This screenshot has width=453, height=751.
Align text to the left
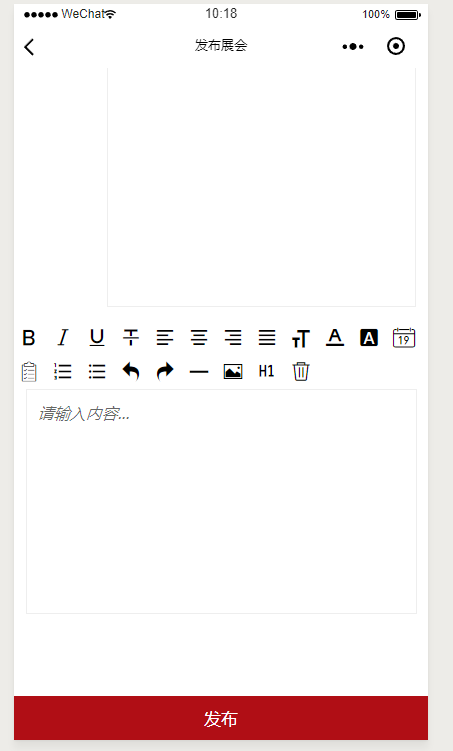pyautogui.click(x=165, y=338)
